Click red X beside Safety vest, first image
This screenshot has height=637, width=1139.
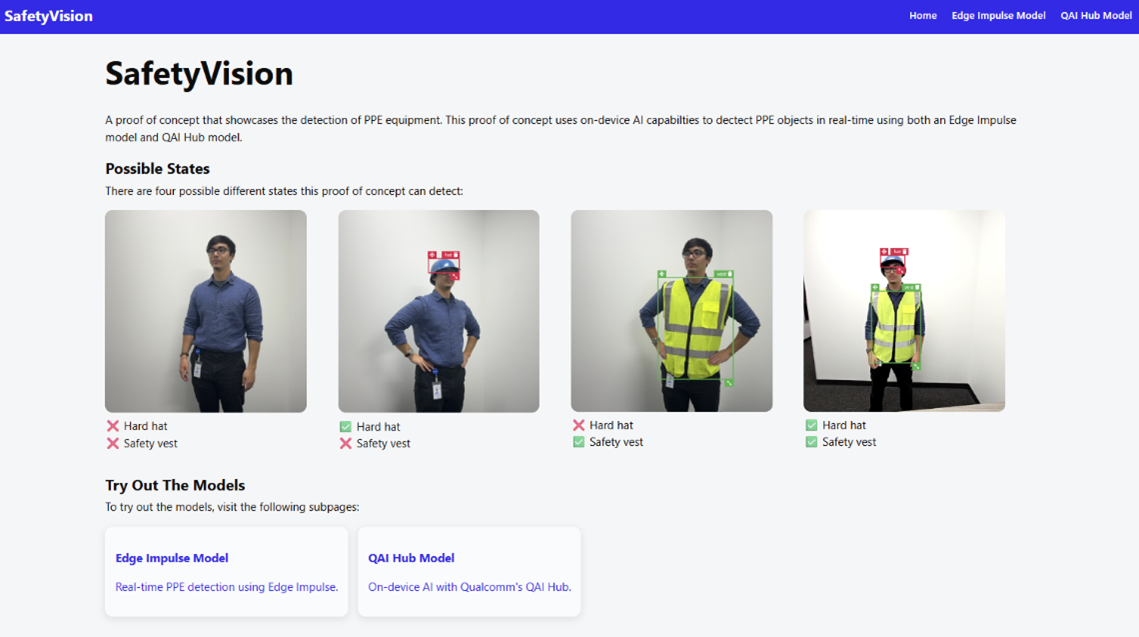pos(113,443)
